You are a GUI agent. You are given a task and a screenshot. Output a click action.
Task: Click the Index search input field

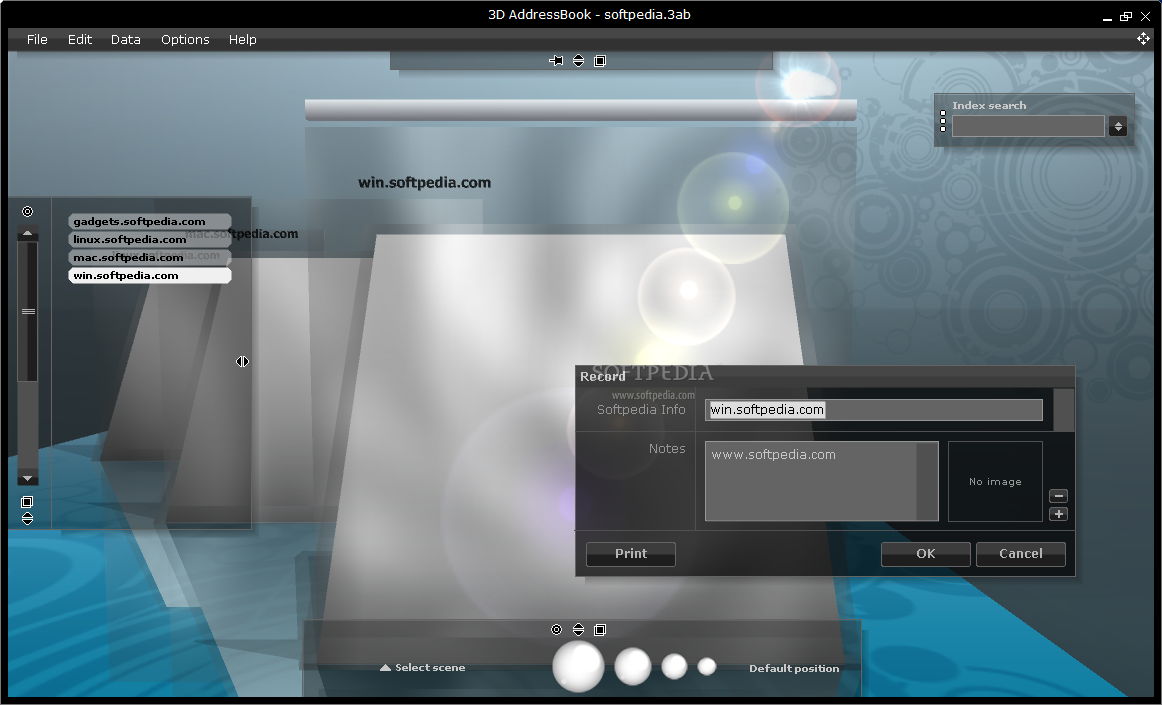coord(1029,127)
